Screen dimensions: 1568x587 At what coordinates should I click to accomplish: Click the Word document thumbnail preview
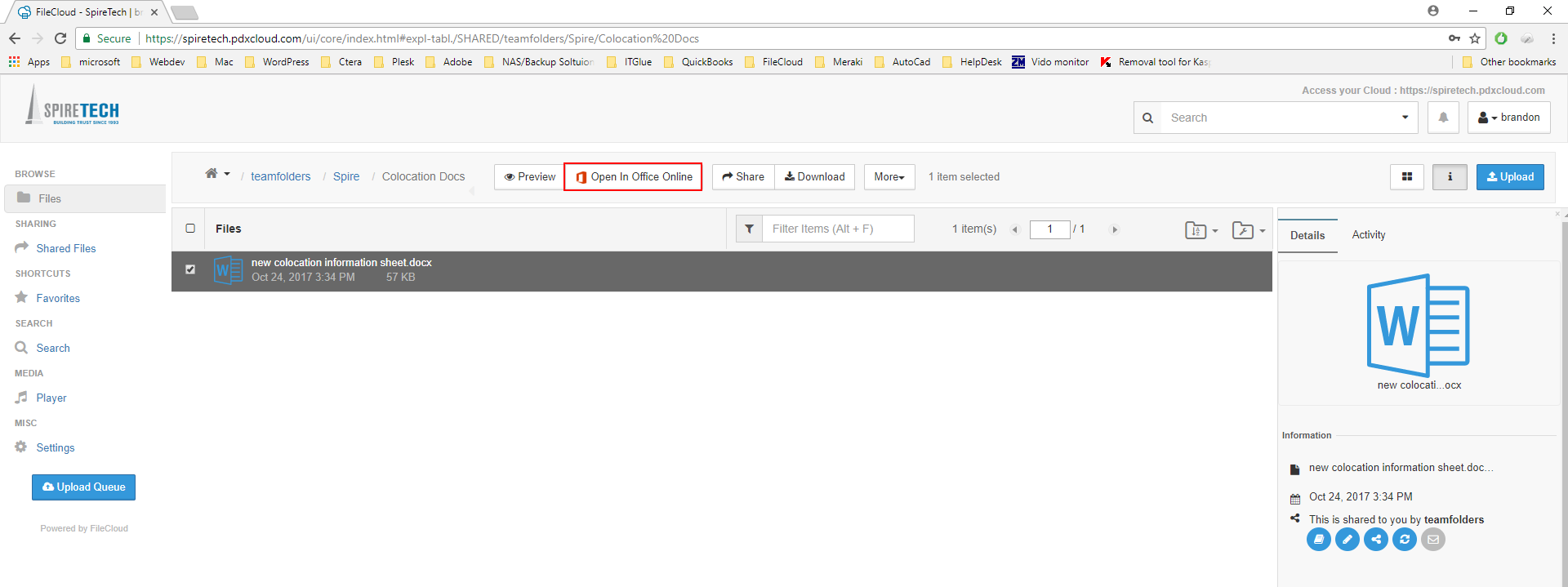point(1418,325)
